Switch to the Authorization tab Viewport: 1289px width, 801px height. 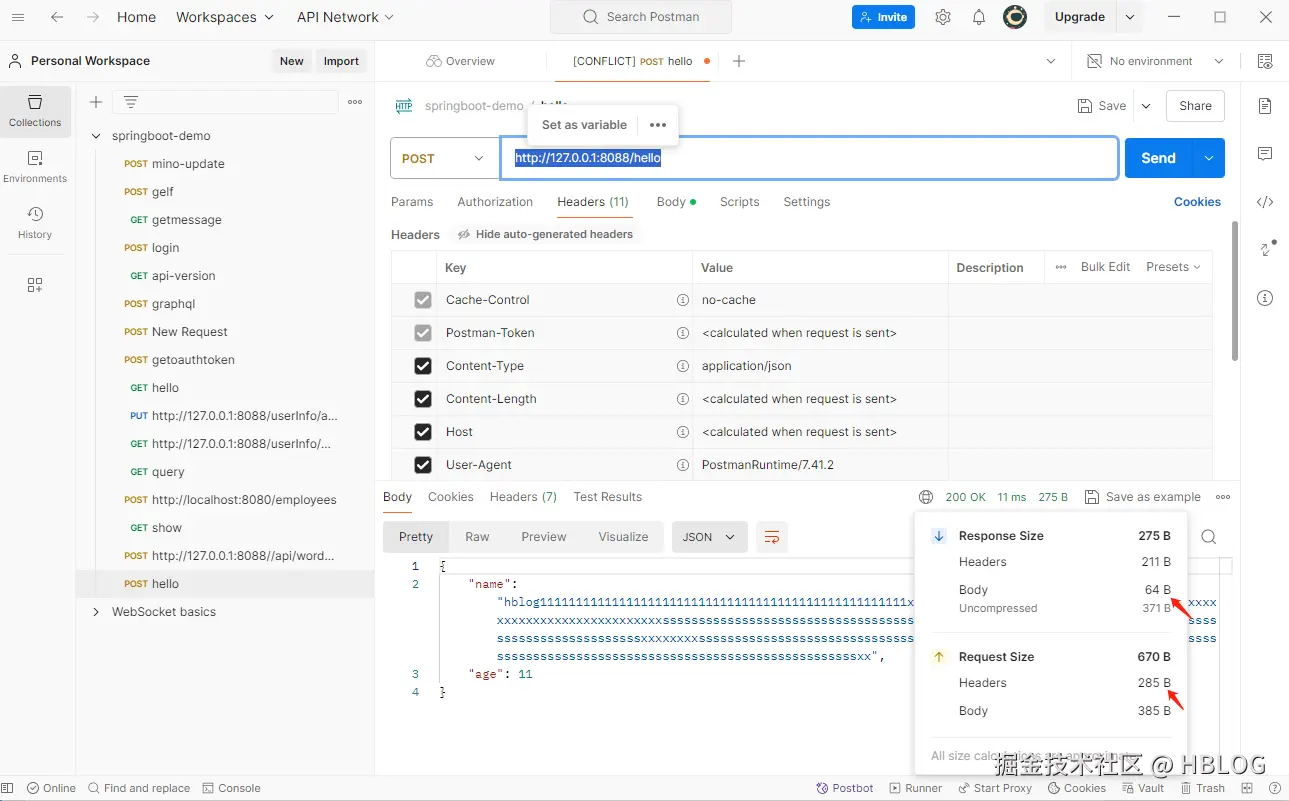click(495, 202)
